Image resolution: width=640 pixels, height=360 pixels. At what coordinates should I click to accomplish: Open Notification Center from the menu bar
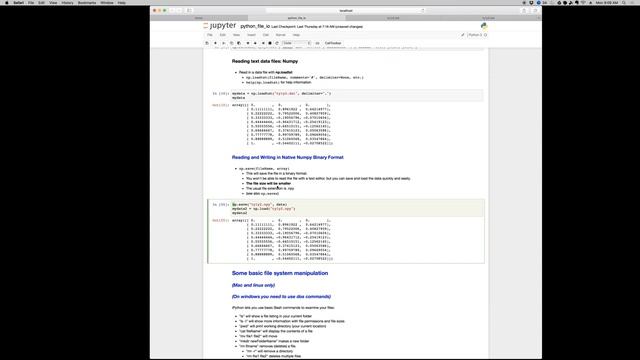632,2
